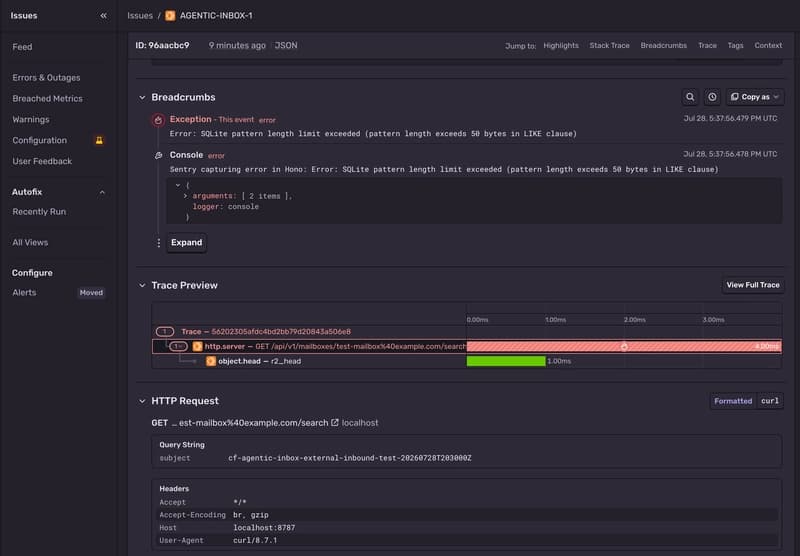Click the object.head span project icon
The height and width of the screenshot is (556, 800).
(211, 361)
